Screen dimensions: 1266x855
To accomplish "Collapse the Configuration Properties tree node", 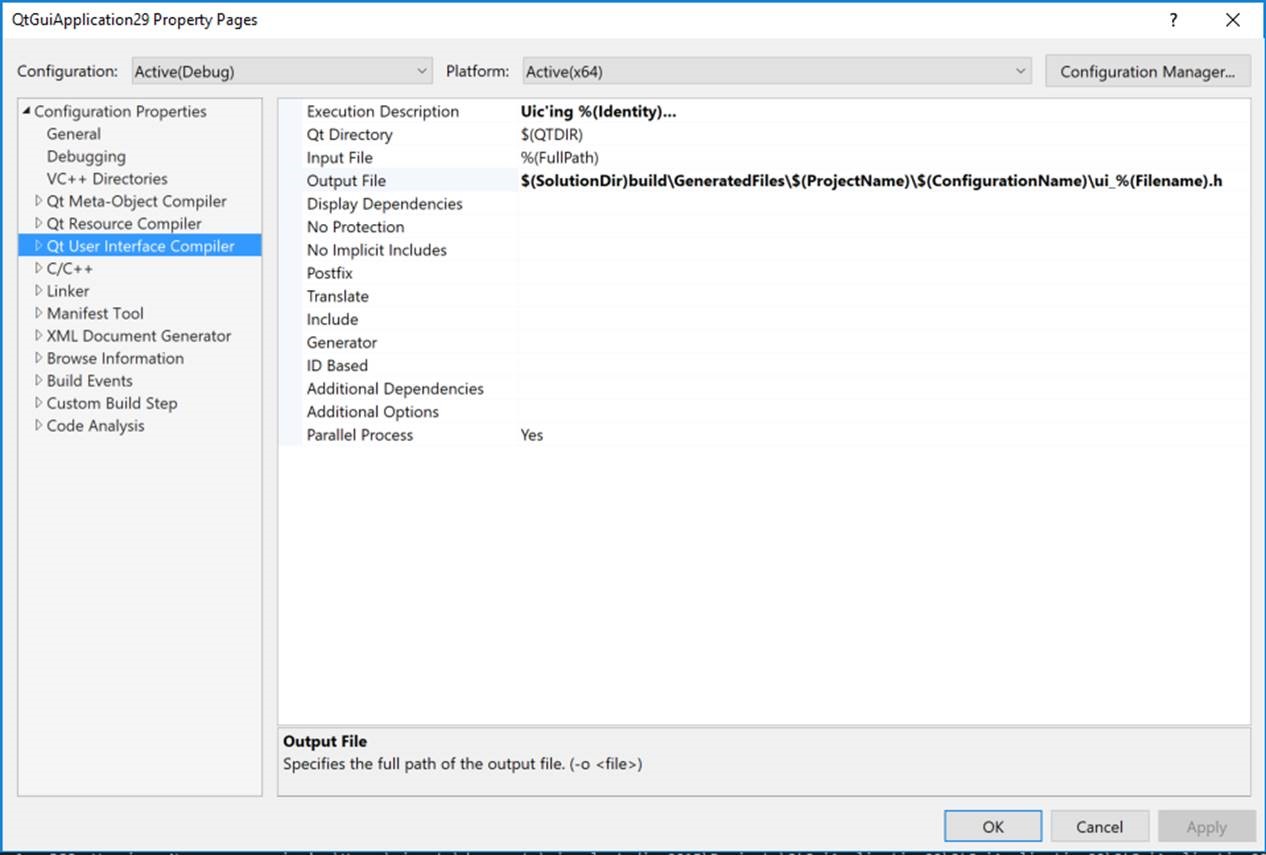I will tap(27, 111).
